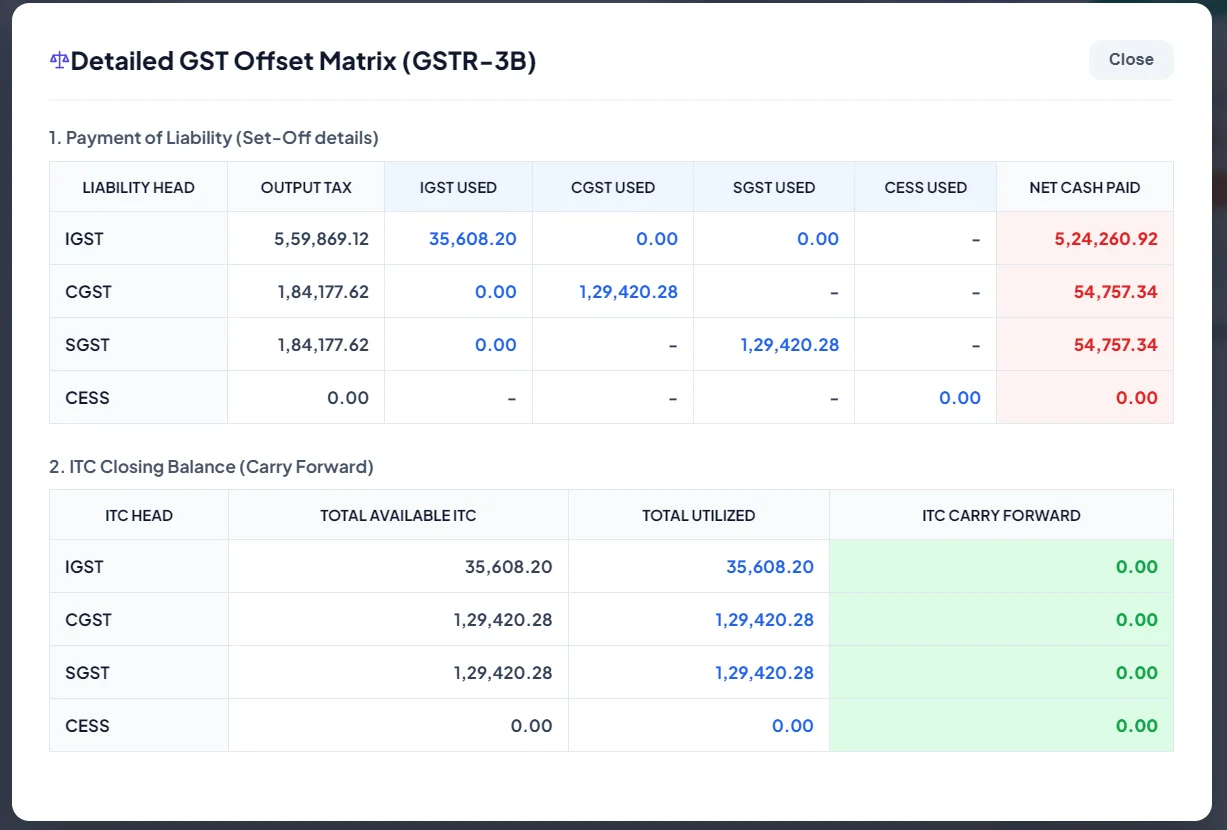Click the OUTPUT TAX column header
The width and height of the screenshot is (1227, 830).
pos(306,187)
